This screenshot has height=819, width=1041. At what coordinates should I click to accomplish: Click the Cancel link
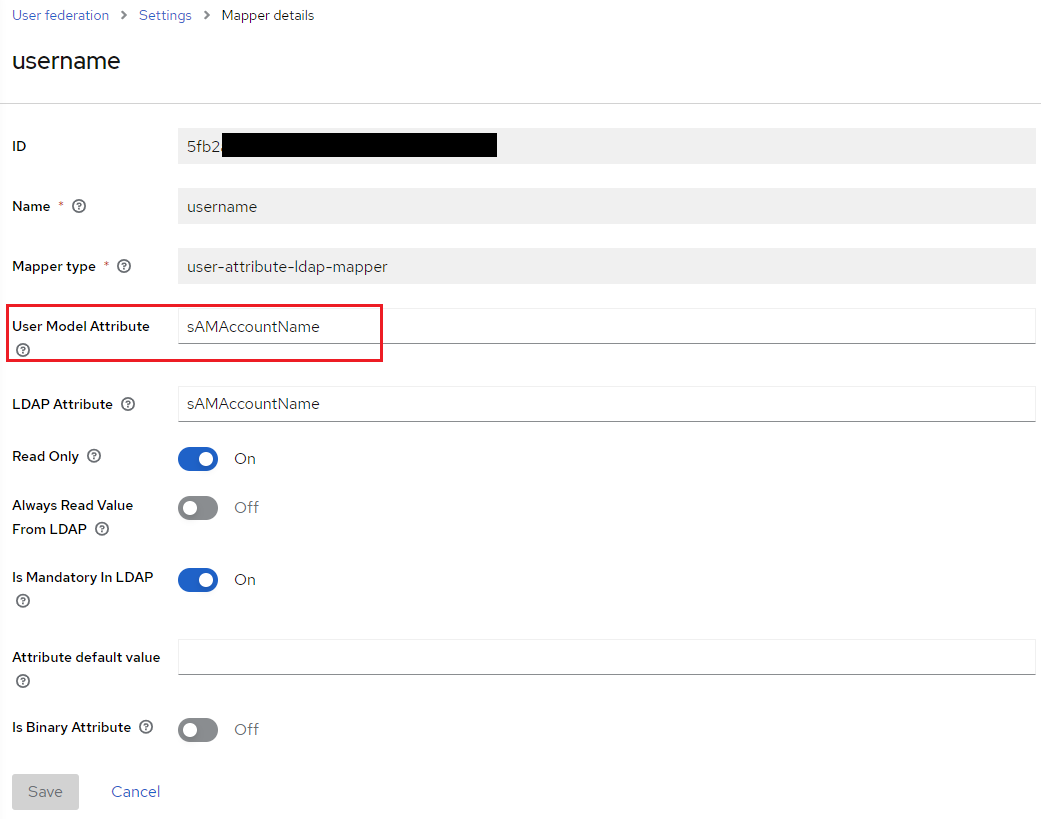tap(135, 791)
